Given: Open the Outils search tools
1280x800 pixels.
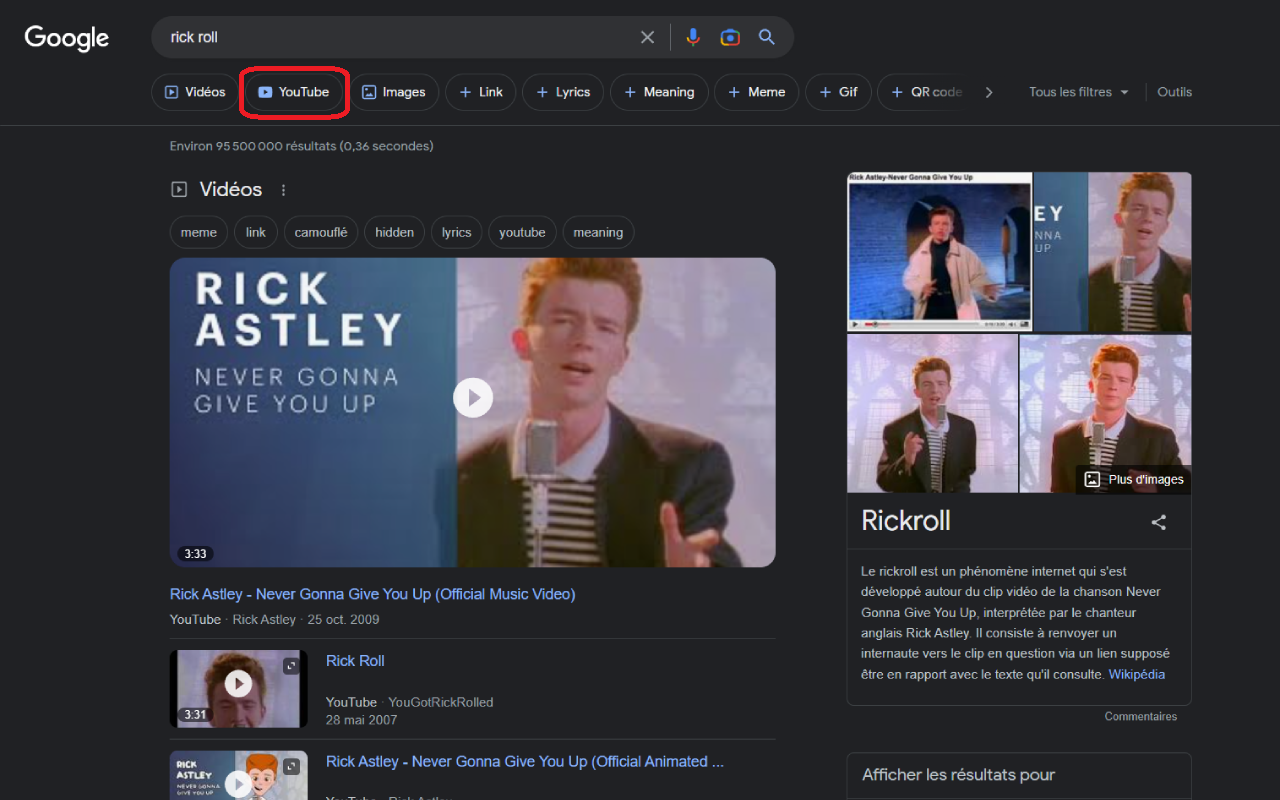Looking at the screenshot, I should coord(1175,92).
